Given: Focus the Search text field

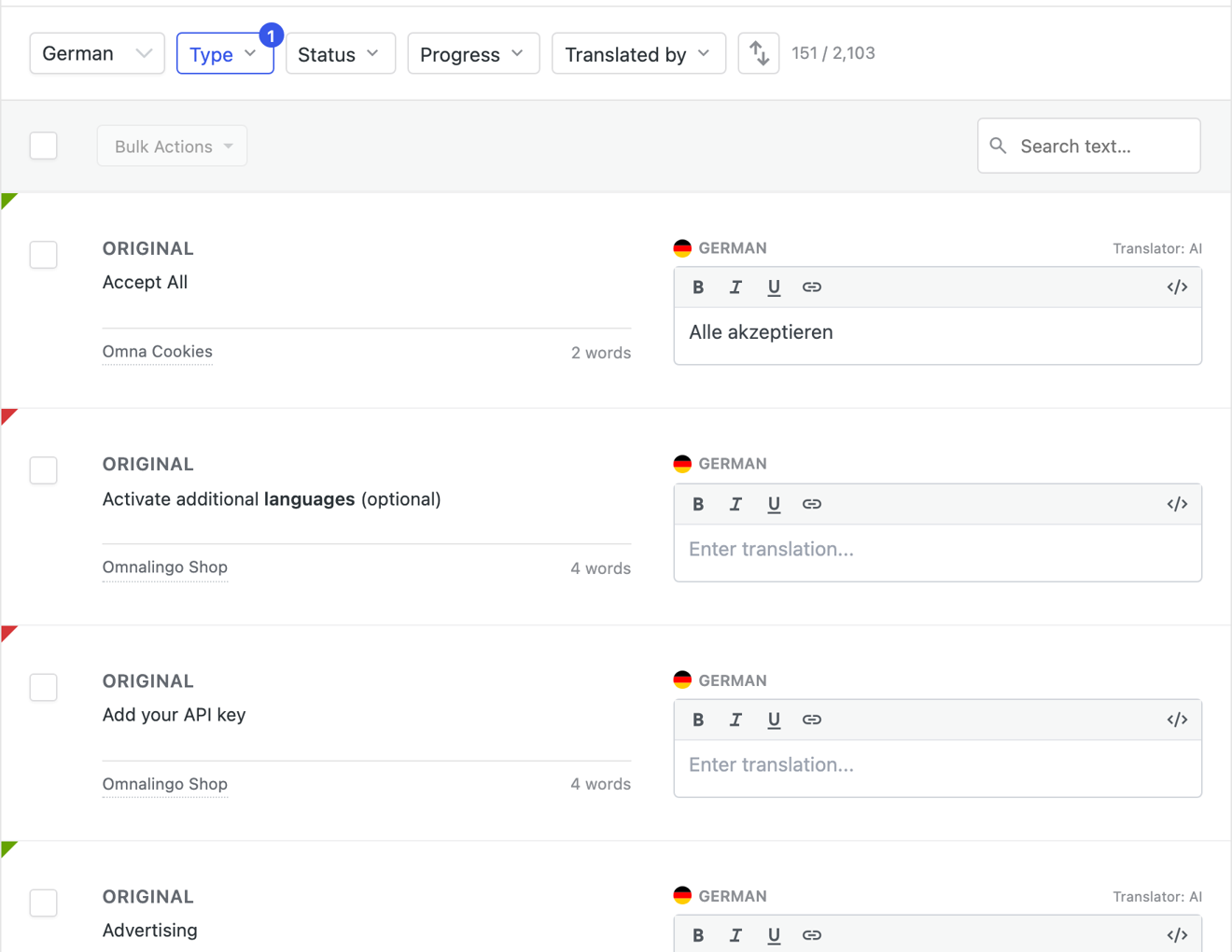Looking at the screenshot, I should [x=1089, y=146].
